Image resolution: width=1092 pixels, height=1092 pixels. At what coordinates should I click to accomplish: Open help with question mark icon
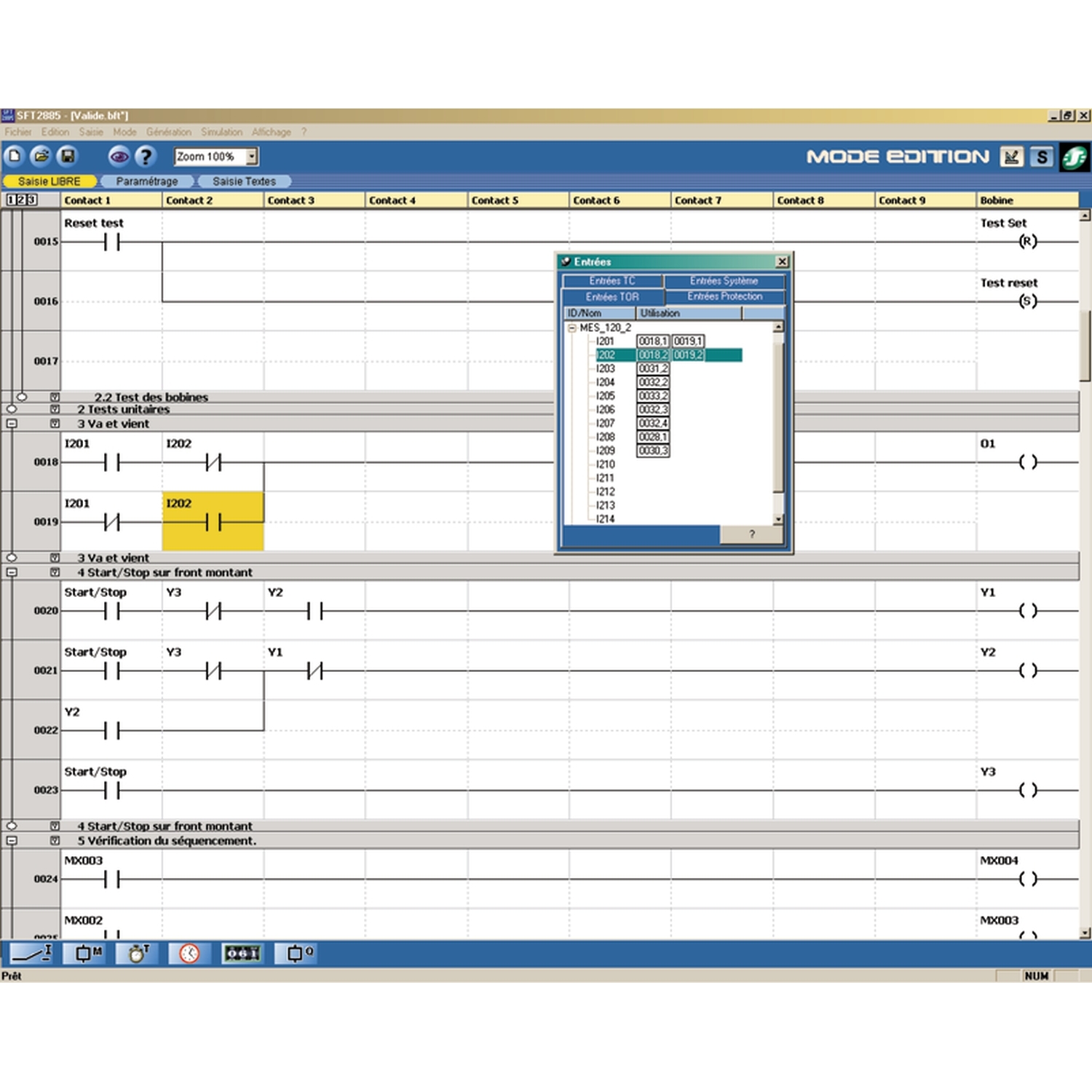point(146,156)
